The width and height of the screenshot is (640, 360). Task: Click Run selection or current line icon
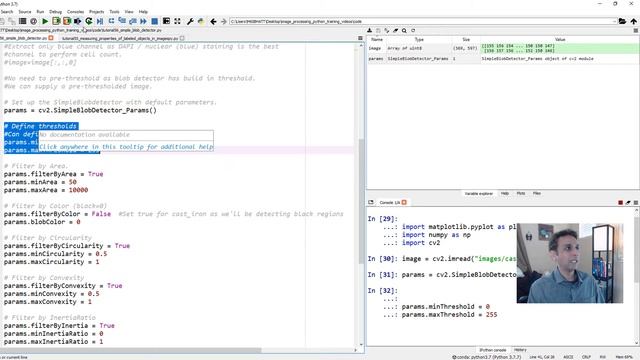pos(78,21)
